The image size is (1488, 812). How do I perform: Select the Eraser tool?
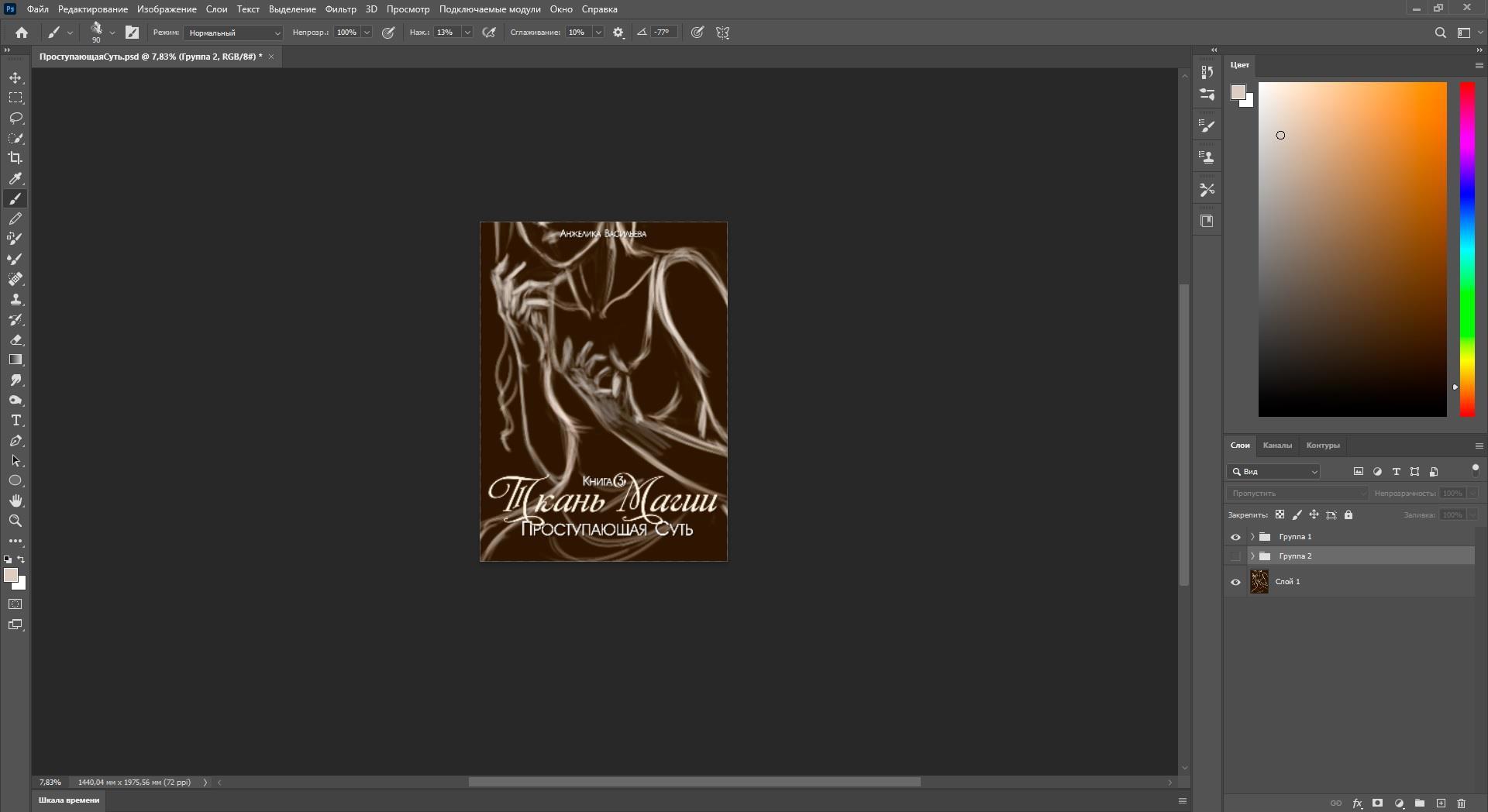pyautogui.click(x=15, y=340)
